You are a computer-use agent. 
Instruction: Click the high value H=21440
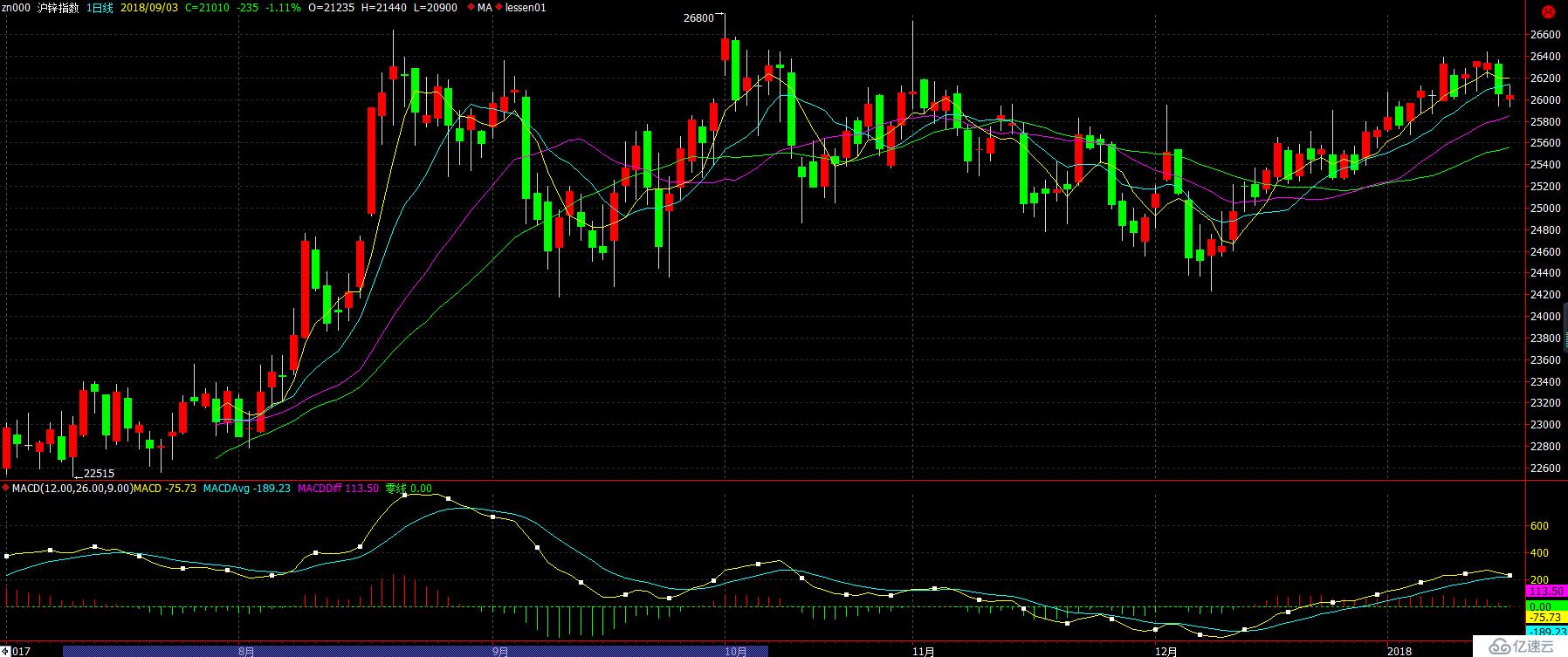coord(384,8)
